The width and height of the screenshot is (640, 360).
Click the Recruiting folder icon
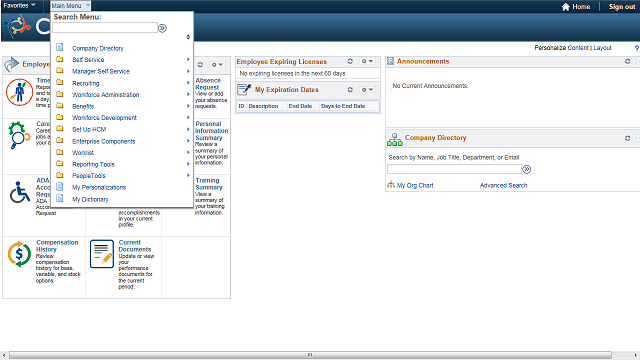coord(60,82)
